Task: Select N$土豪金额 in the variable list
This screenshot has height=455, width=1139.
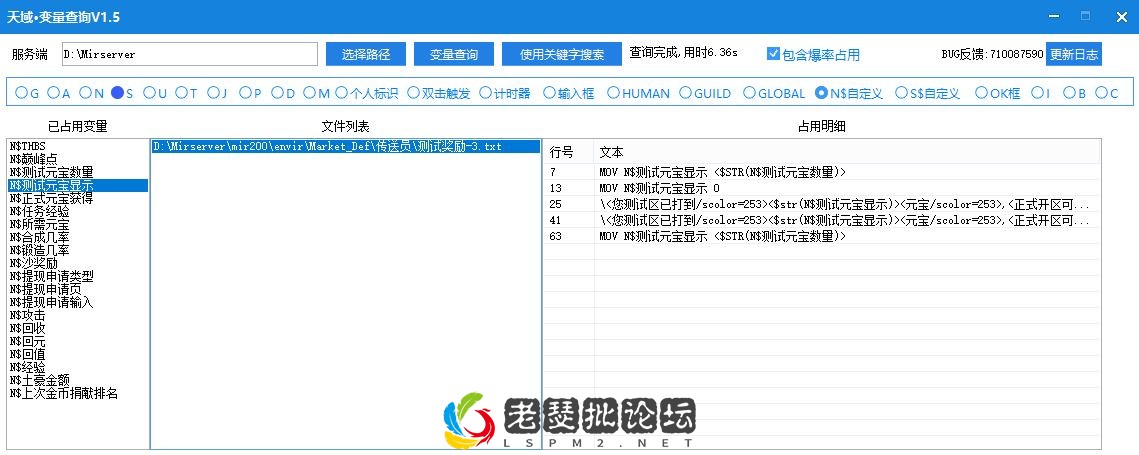Action: (77, 380)
